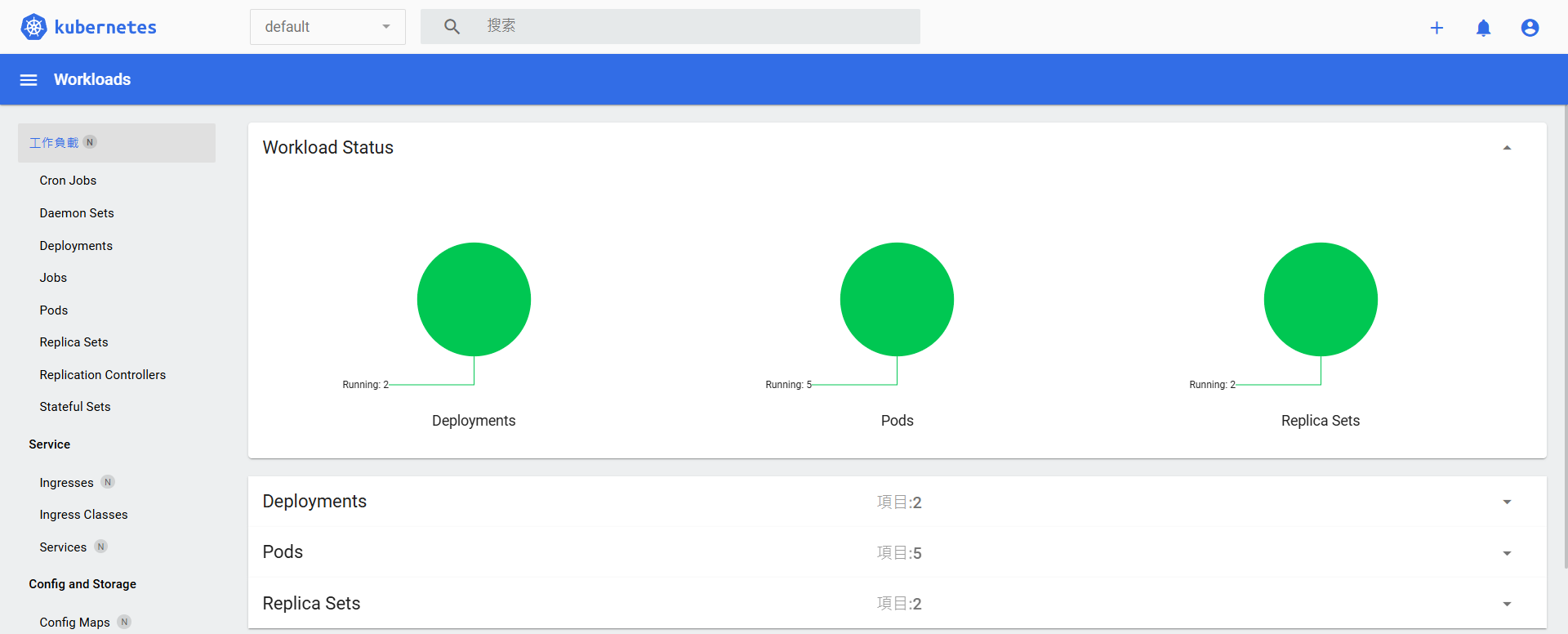Image resolution: width=1568 pixels, height=634 pixels.
Task: Open Jobs in sidebar
Action: point(53,278)
